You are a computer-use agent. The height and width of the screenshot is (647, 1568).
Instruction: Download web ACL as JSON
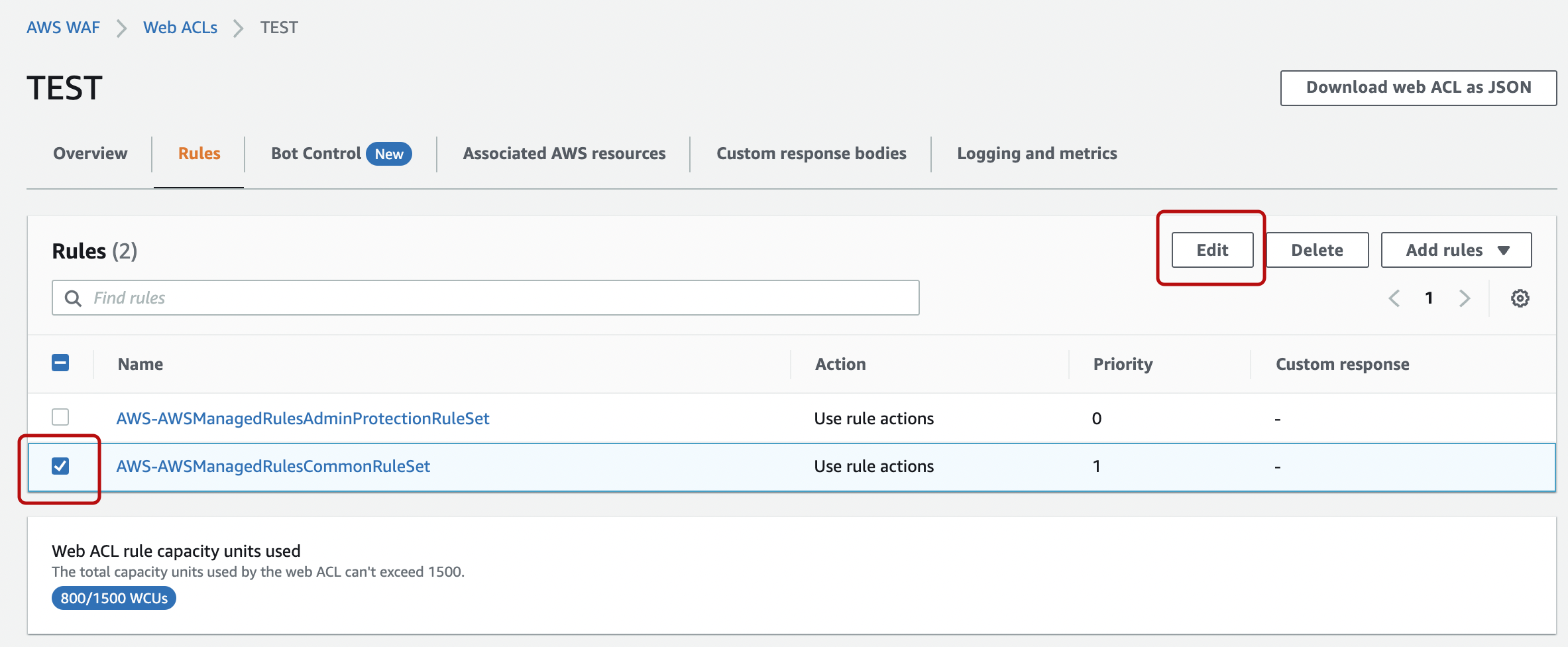1418,88
